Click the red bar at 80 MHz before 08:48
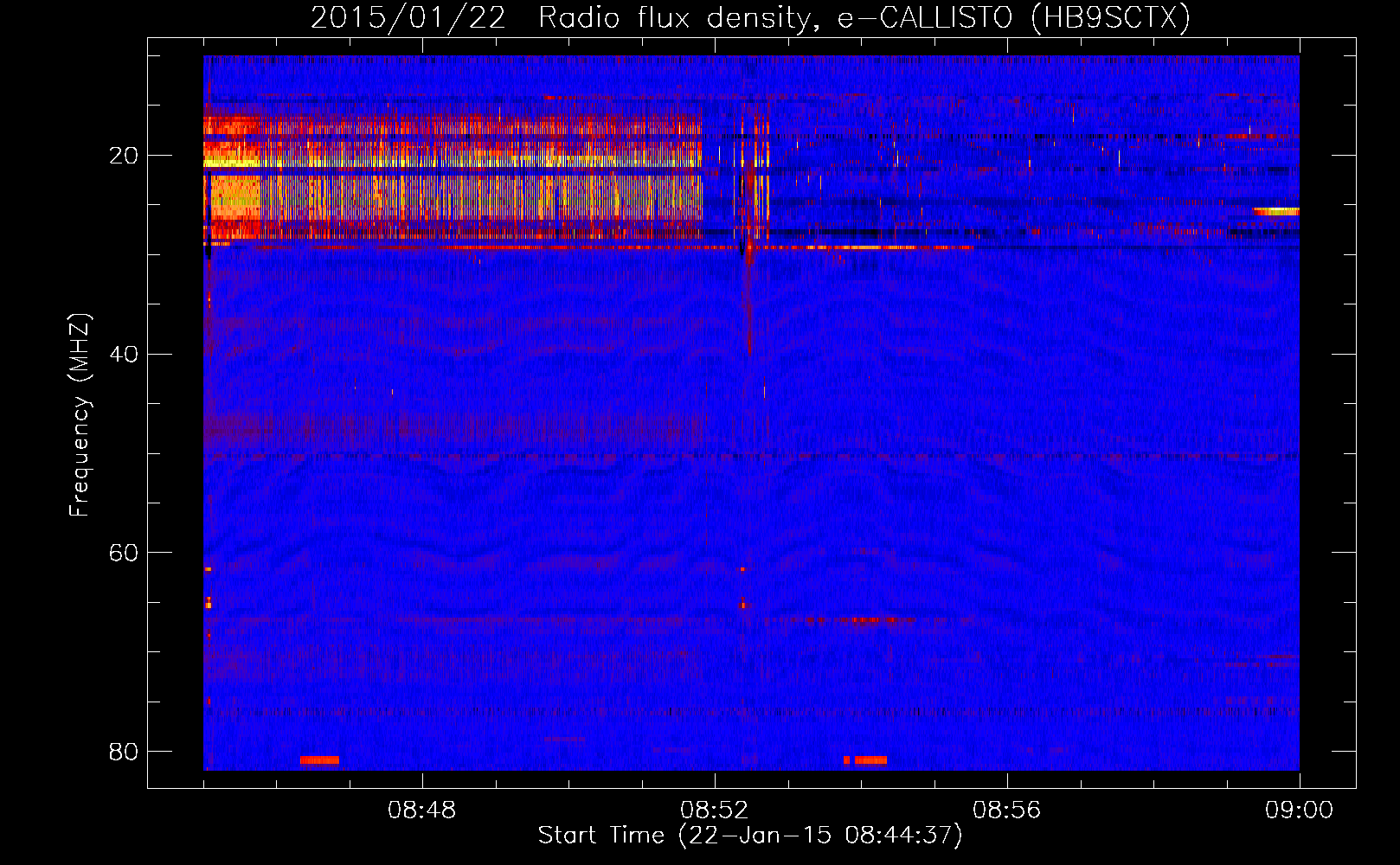The image size is (1400, 865). (x=319, y=760)
